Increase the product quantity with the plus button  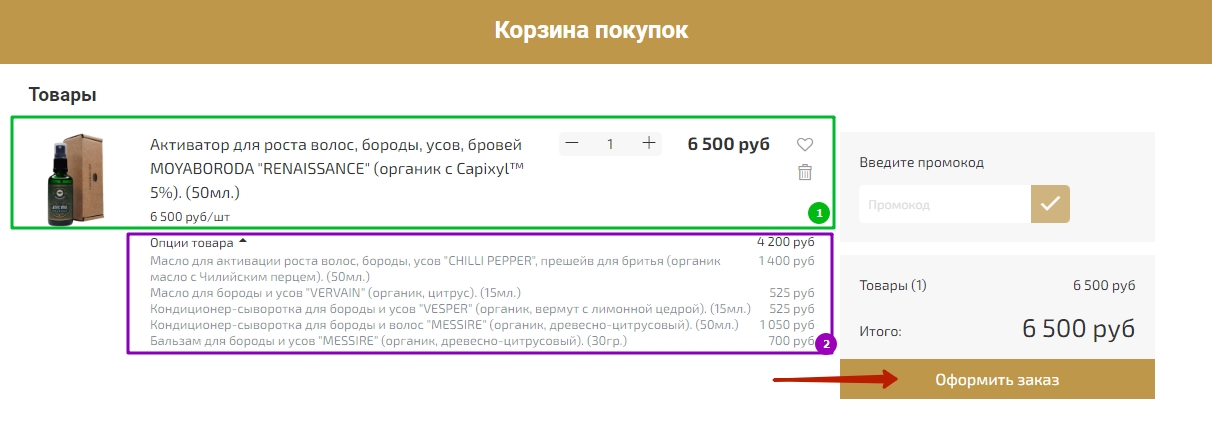coord(649,144)
